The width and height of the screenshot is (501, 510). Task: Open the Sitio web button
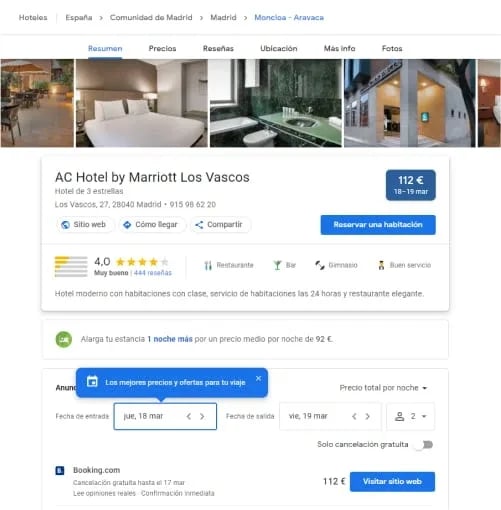coord(84,225)
